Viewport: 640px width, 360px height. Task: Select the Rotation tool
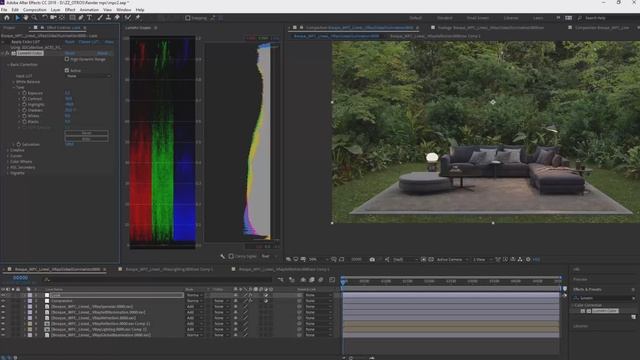click(x=44, y=18)
